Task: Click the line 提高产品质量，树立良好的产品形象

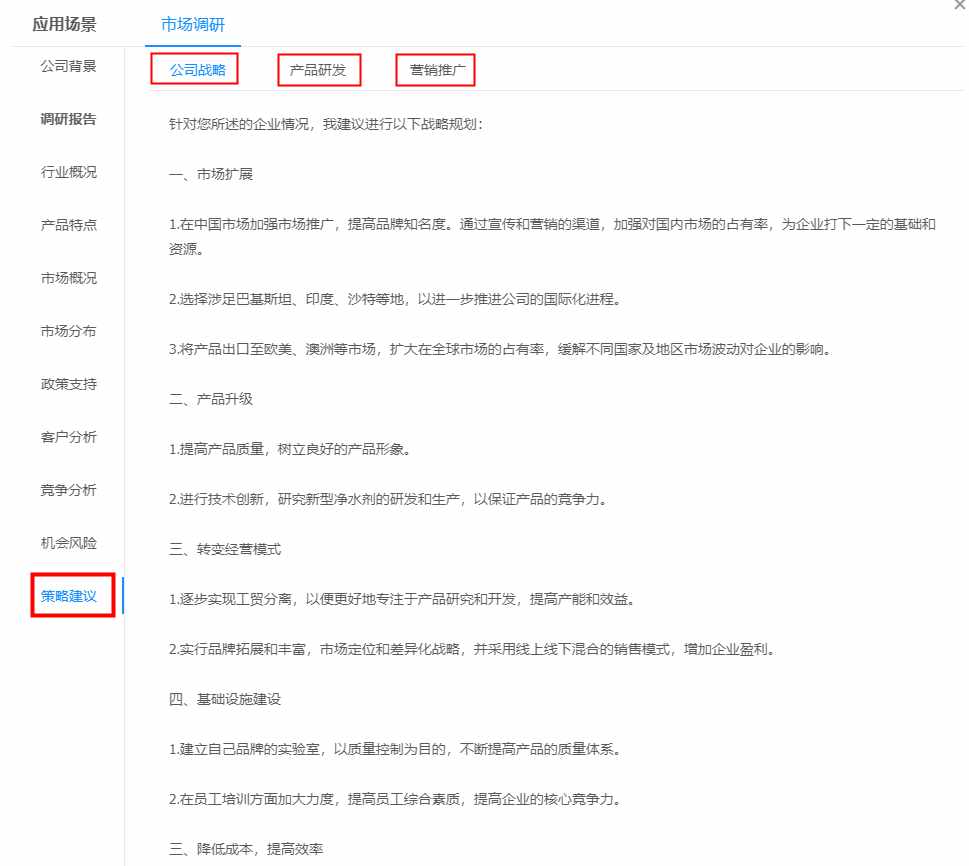Action: coord(290,449)
